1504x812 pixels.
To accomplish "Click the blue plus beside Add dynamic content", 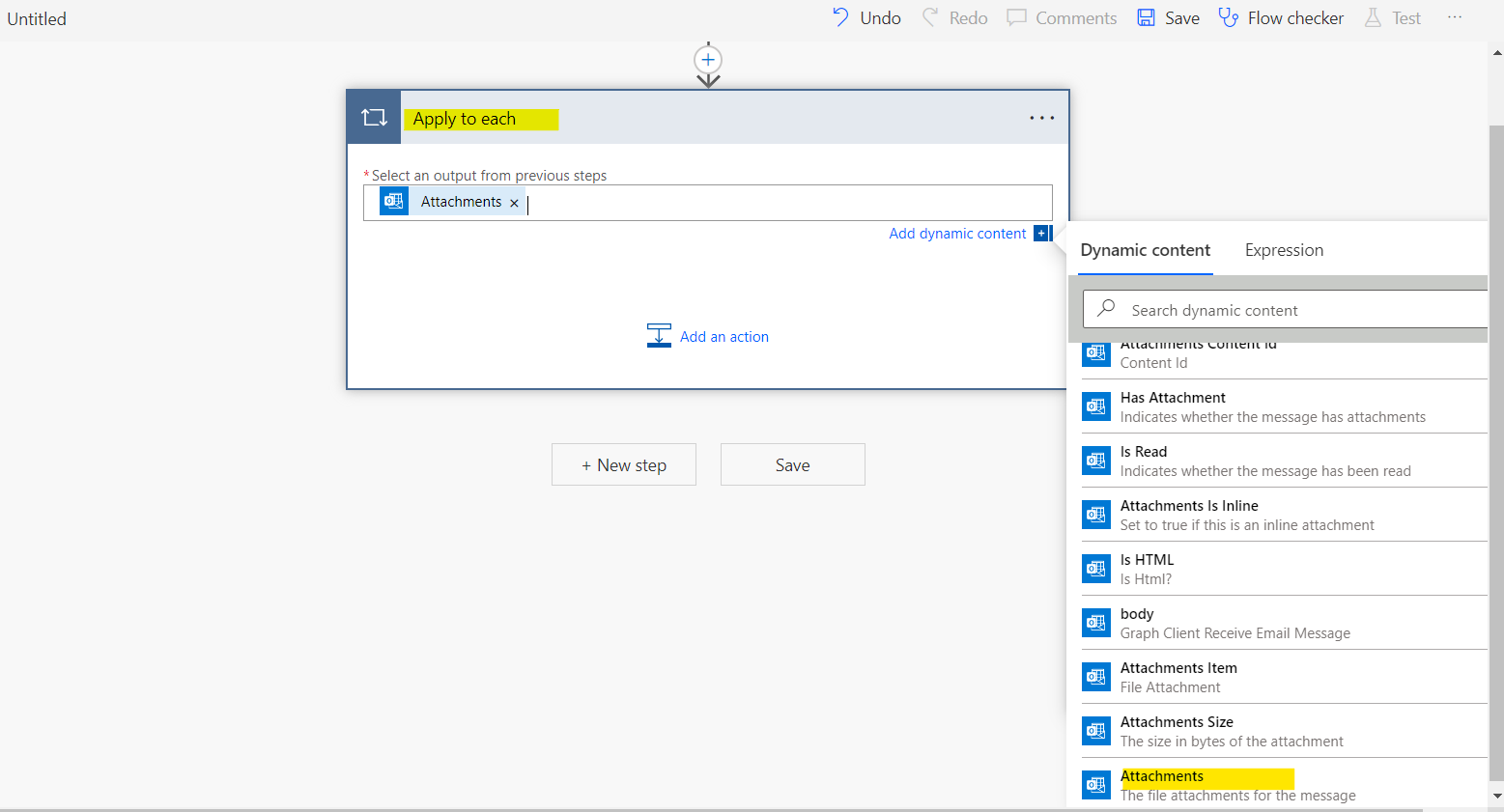I will pyautogui.click(x=1041, y=234).
